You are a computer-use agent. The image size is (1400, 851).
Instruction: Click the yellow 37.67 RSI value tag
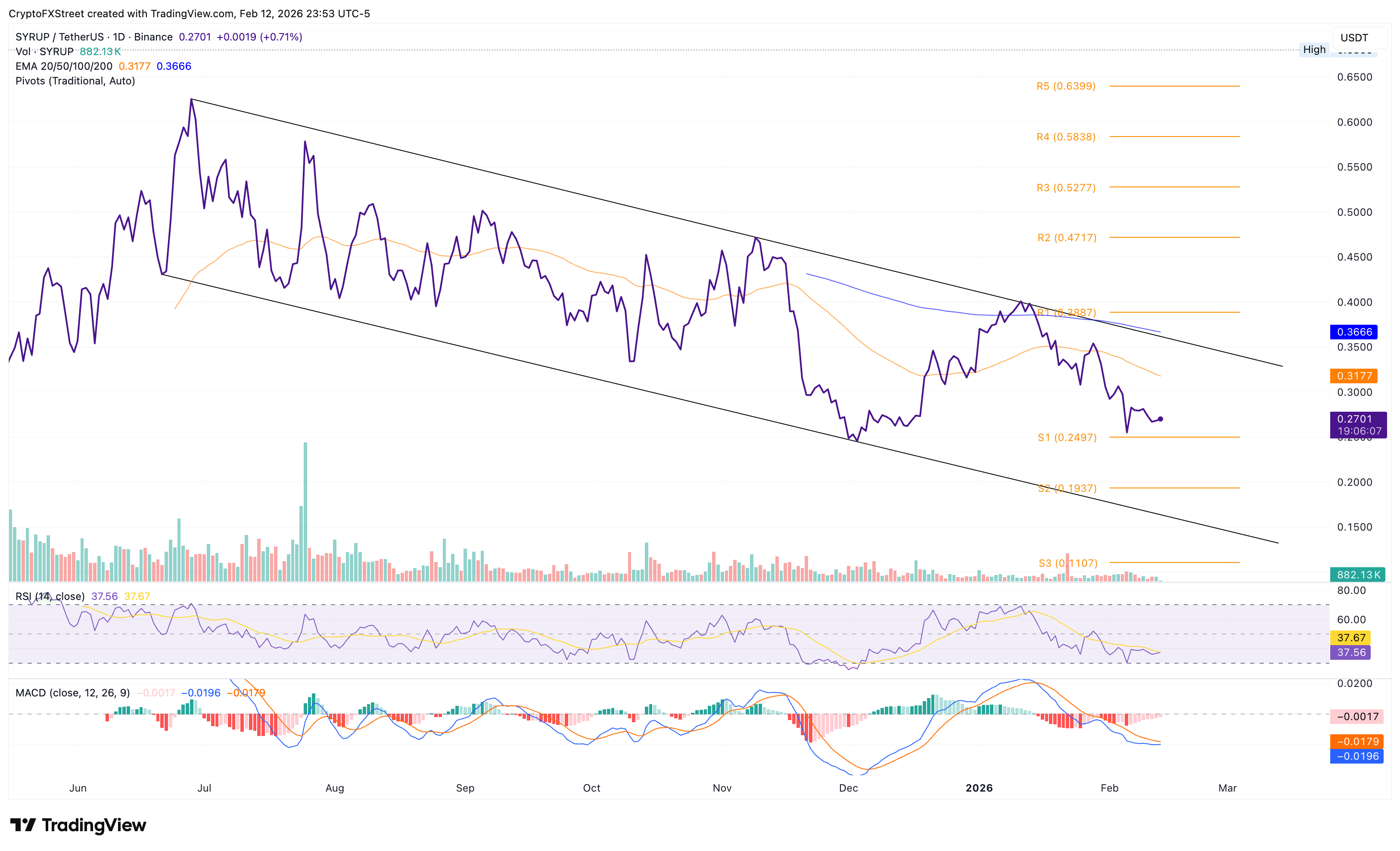[1350, 637]
